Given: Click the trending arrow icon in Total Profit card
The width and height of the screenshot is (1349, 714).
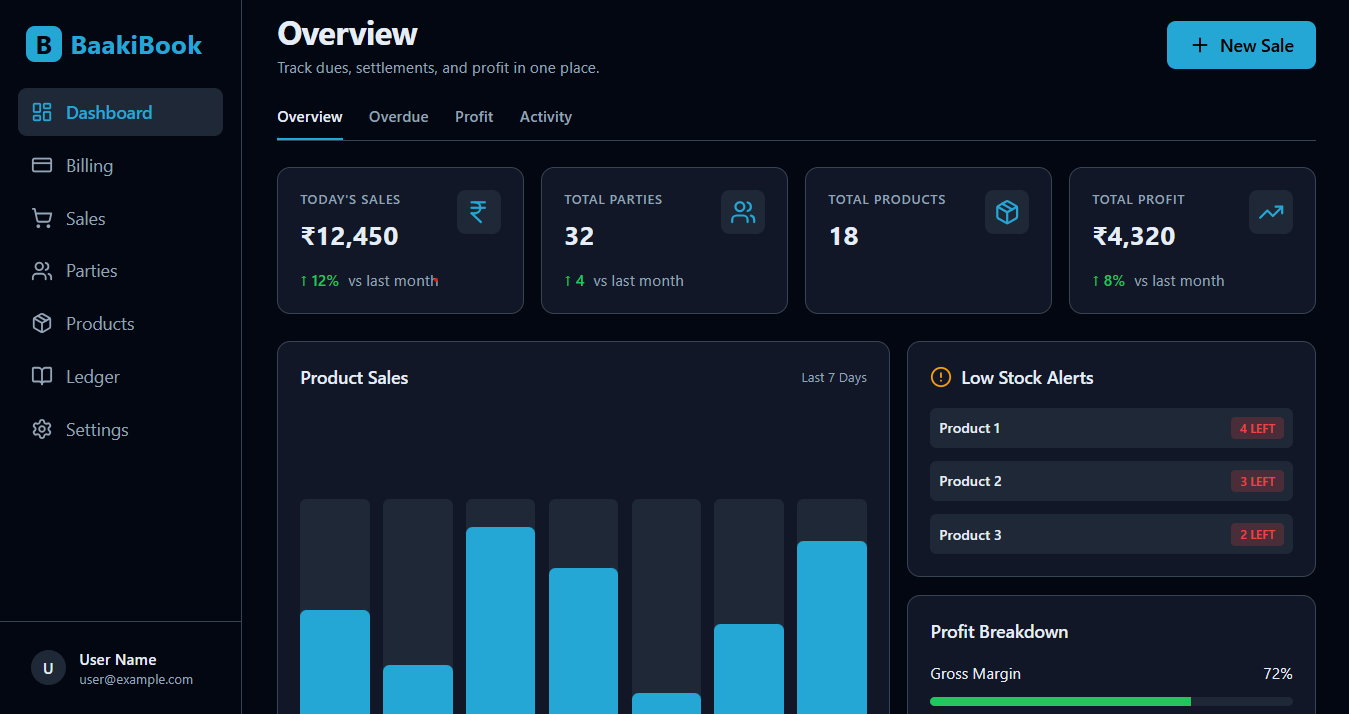Looking at the screenshot, I should pos(1270,212).
